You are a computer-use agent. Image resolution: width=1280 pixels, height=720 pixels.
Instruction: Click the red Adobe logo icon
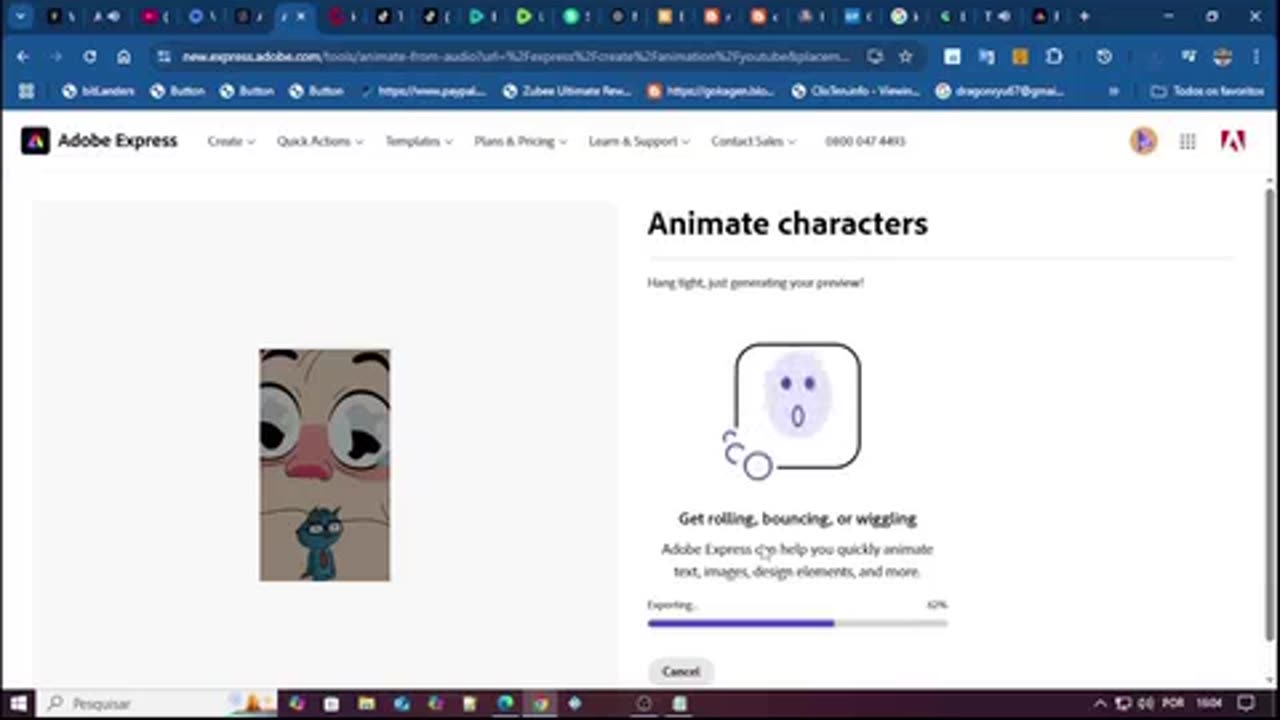click(x=1233, y=141)
